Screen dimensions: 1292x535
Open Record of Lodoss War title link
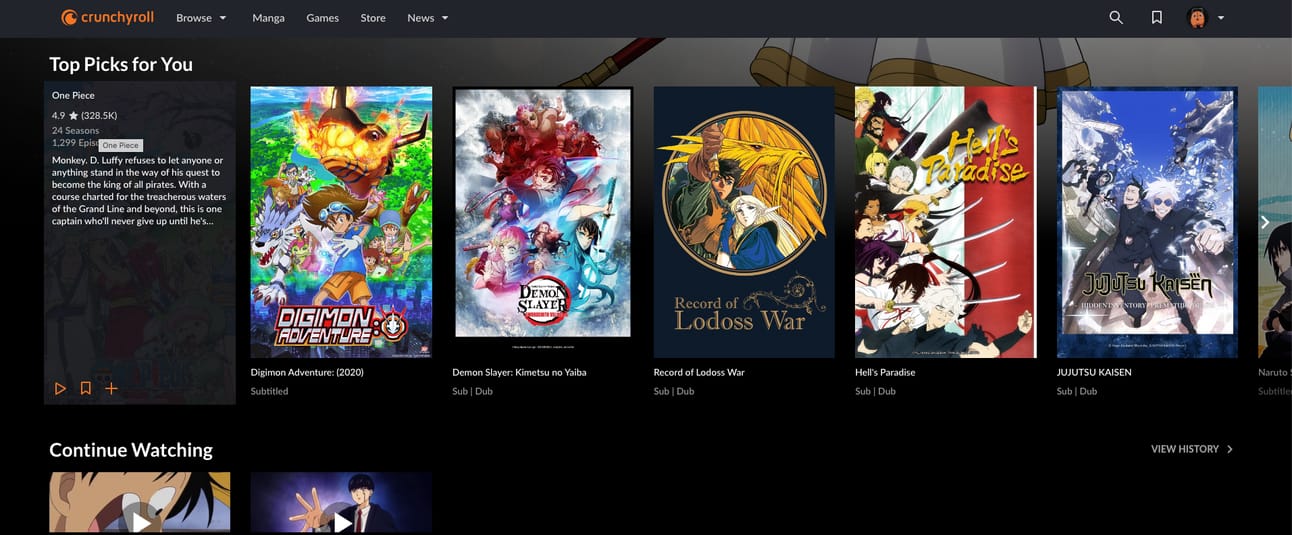[699, 372]
